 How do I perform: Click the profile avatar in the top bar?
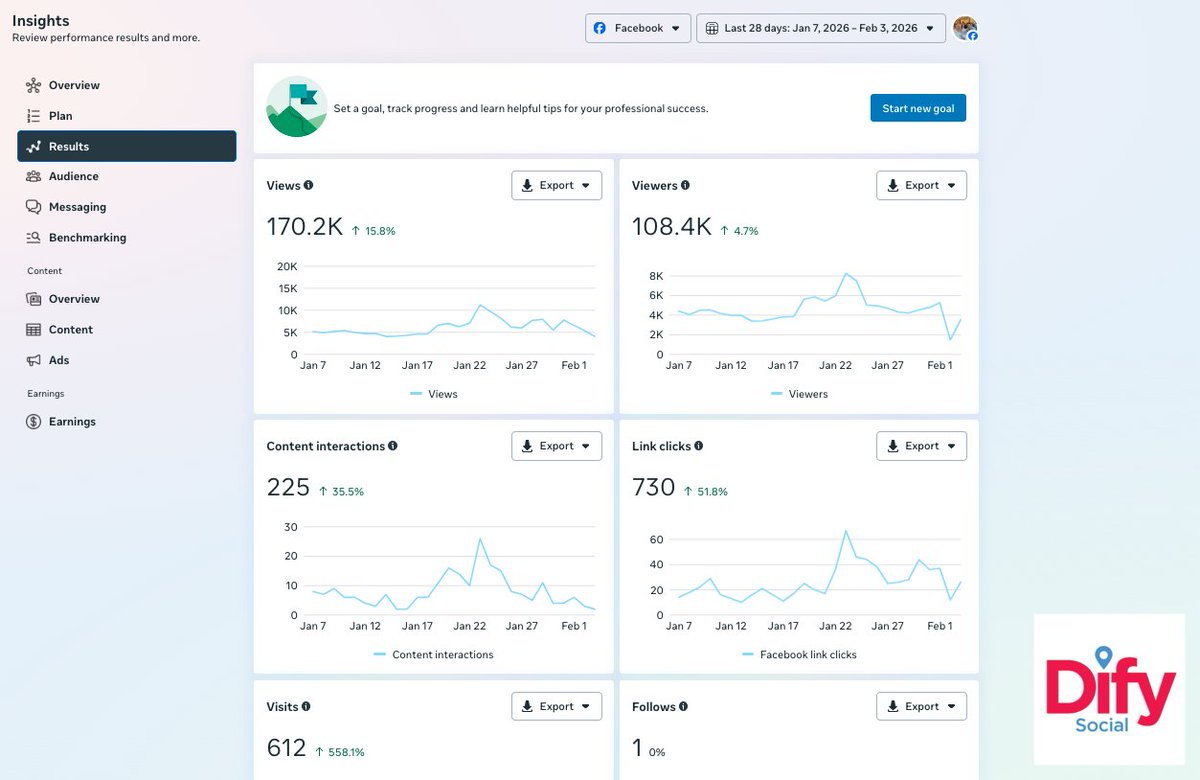pos(963,28)
